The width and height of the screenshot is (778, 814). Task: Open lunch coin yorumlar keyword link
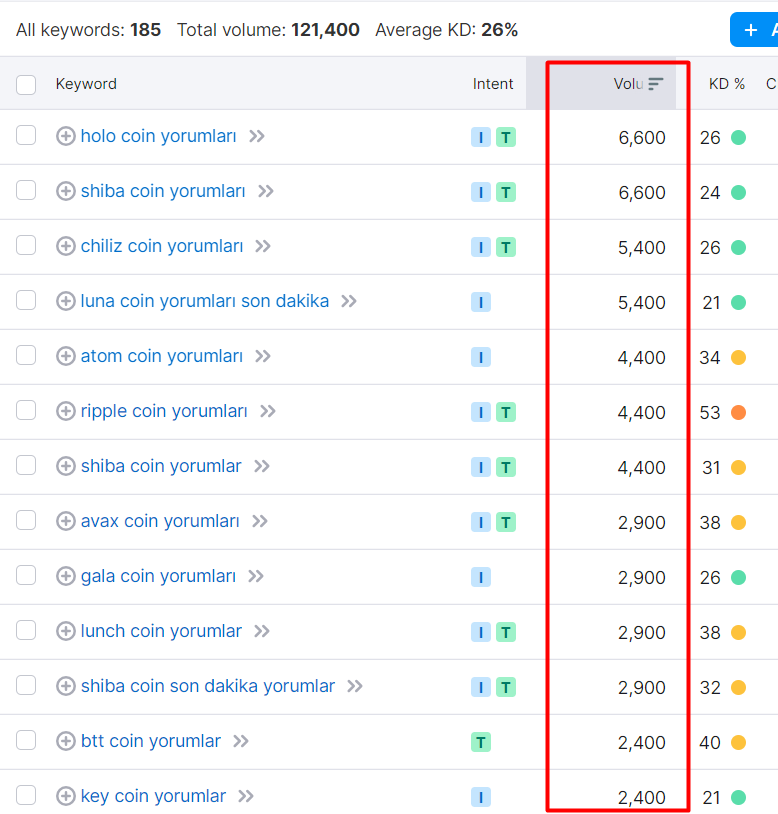(x=161, y=631)
